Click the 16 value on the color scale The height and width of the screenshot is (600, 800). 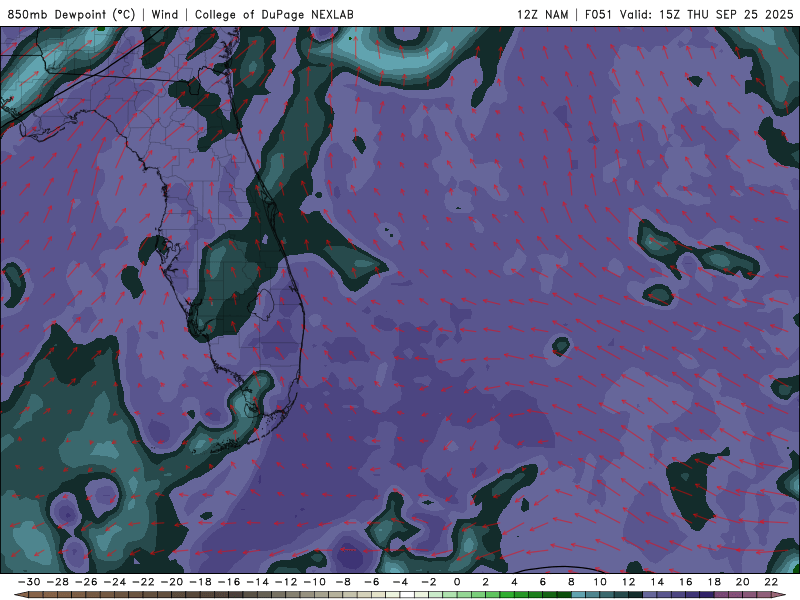pyautogui.click(x=686, y=582)
